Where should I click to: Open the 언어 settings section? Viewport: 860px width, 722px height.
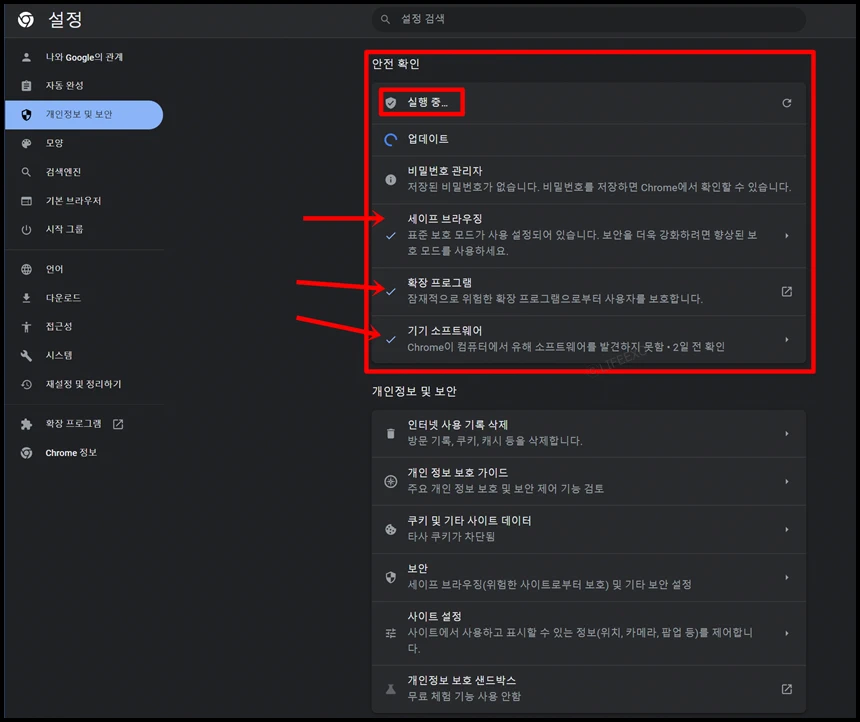coord(84,269)
